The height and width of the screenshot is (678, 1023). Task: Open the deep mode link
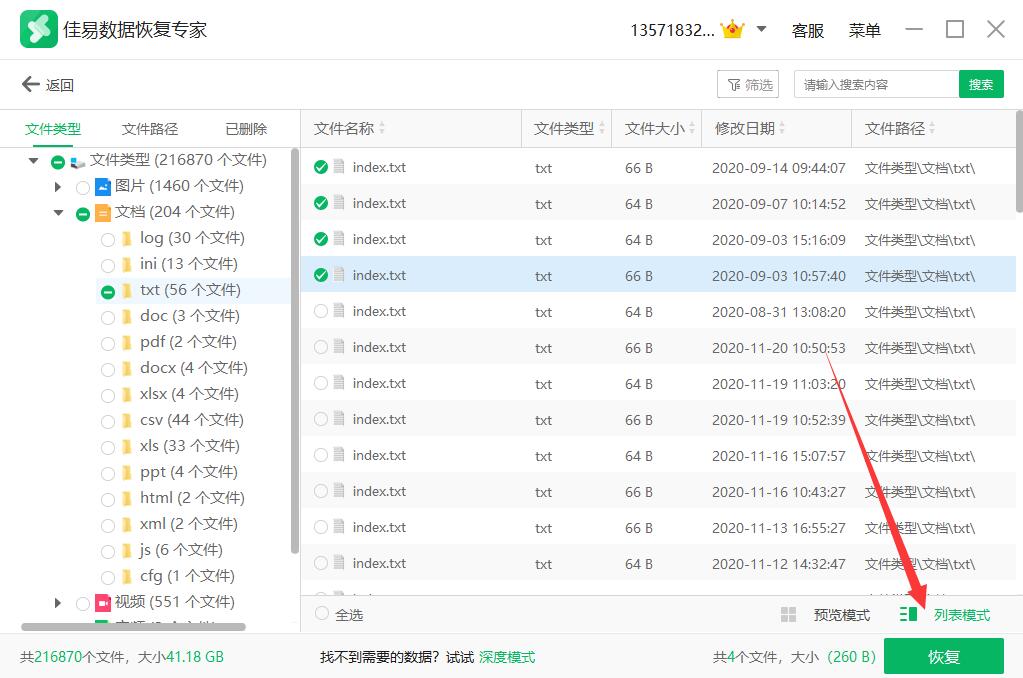[506, 657]
